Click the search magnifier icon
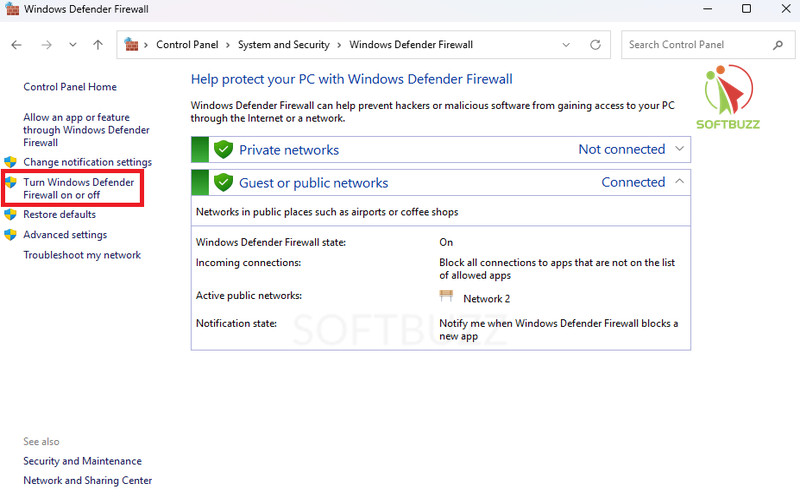 tap(778, 45)
